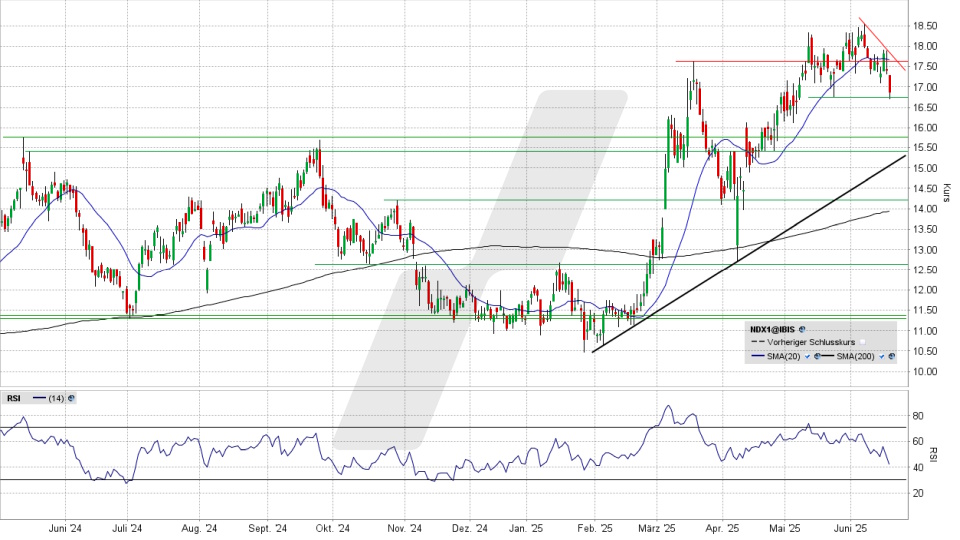The height and width of the screenshot is (540, 960).
Task: Click the SMA(200) legend label
Action: [x=855, y=356]
